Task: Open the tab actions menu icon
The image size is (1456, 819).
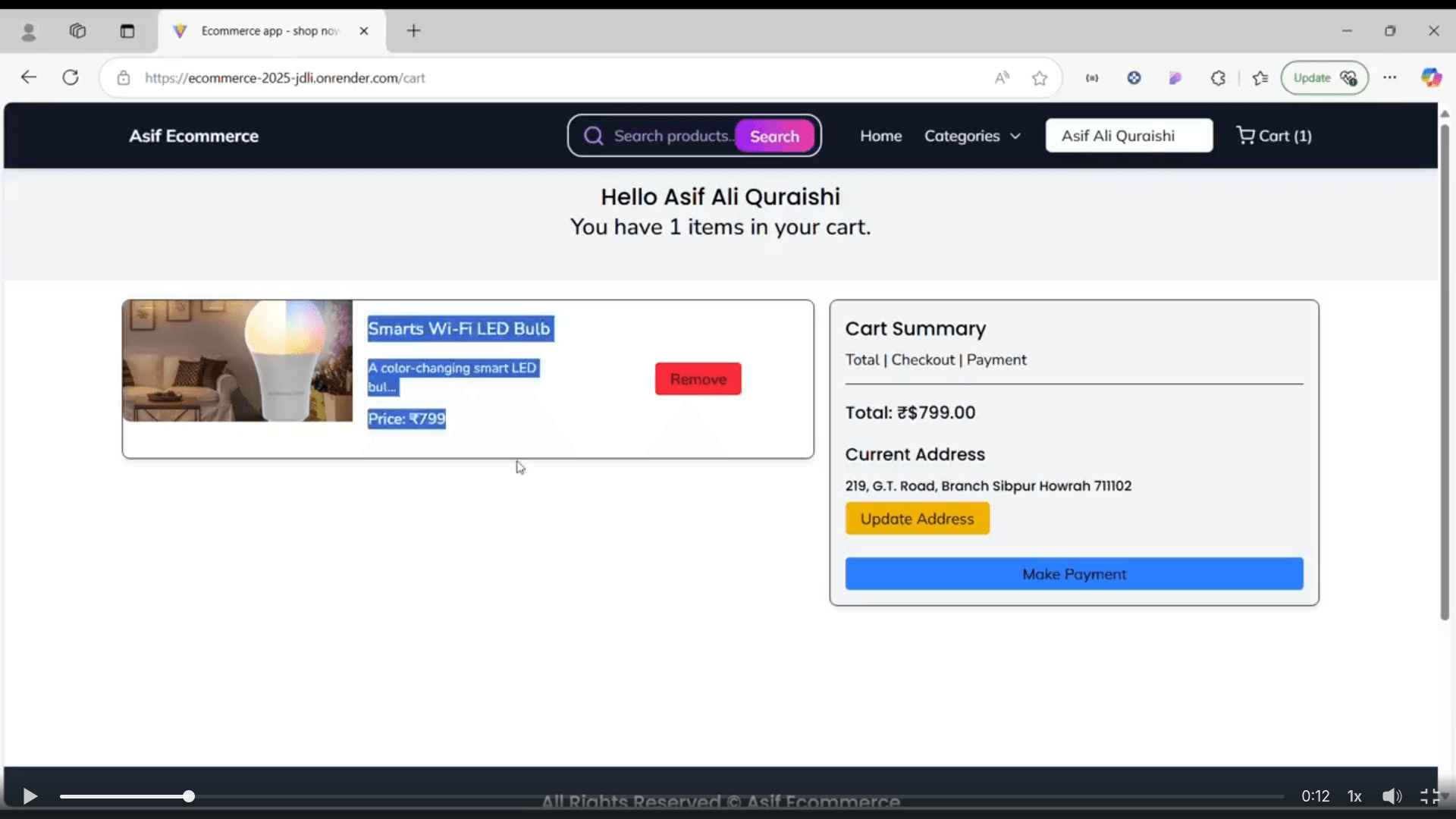Action: pos(127,31)
